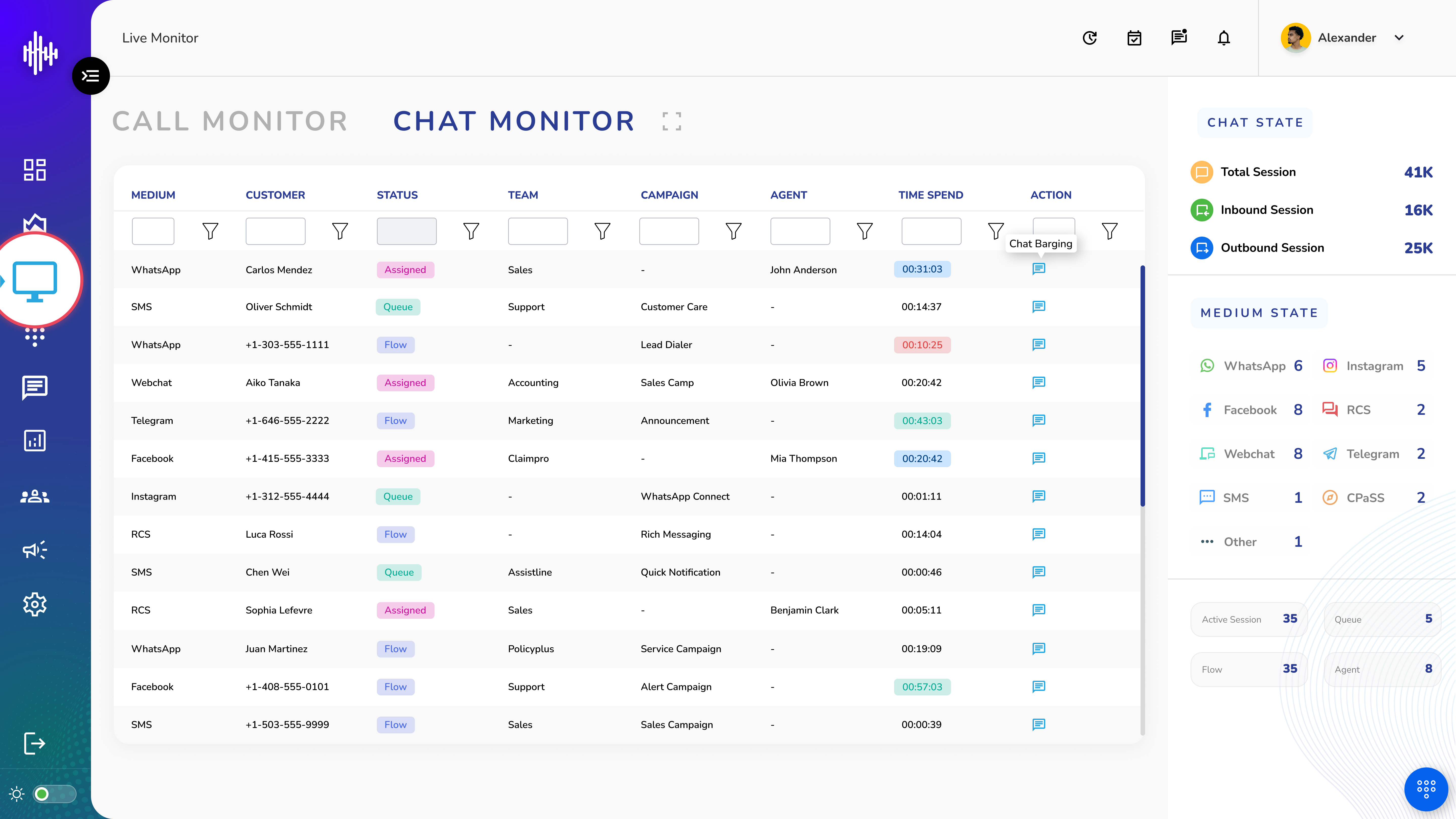Click the Total Session entry

click(1311, 172)
